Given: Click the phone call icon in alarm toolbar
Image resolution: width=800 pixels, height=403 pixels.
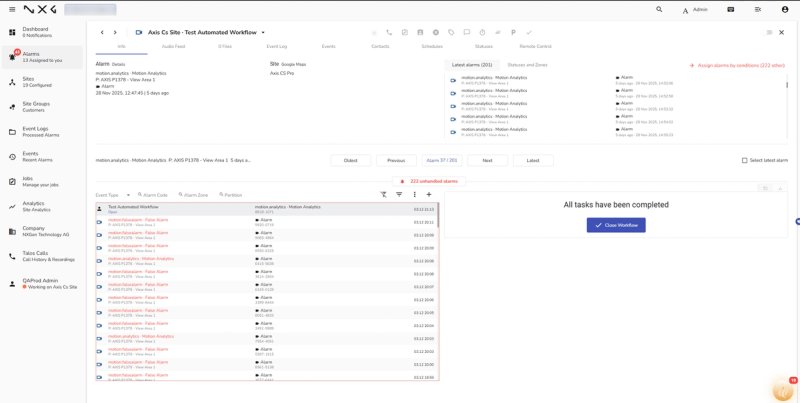Looking at the screenshot, I should point(389,32).
